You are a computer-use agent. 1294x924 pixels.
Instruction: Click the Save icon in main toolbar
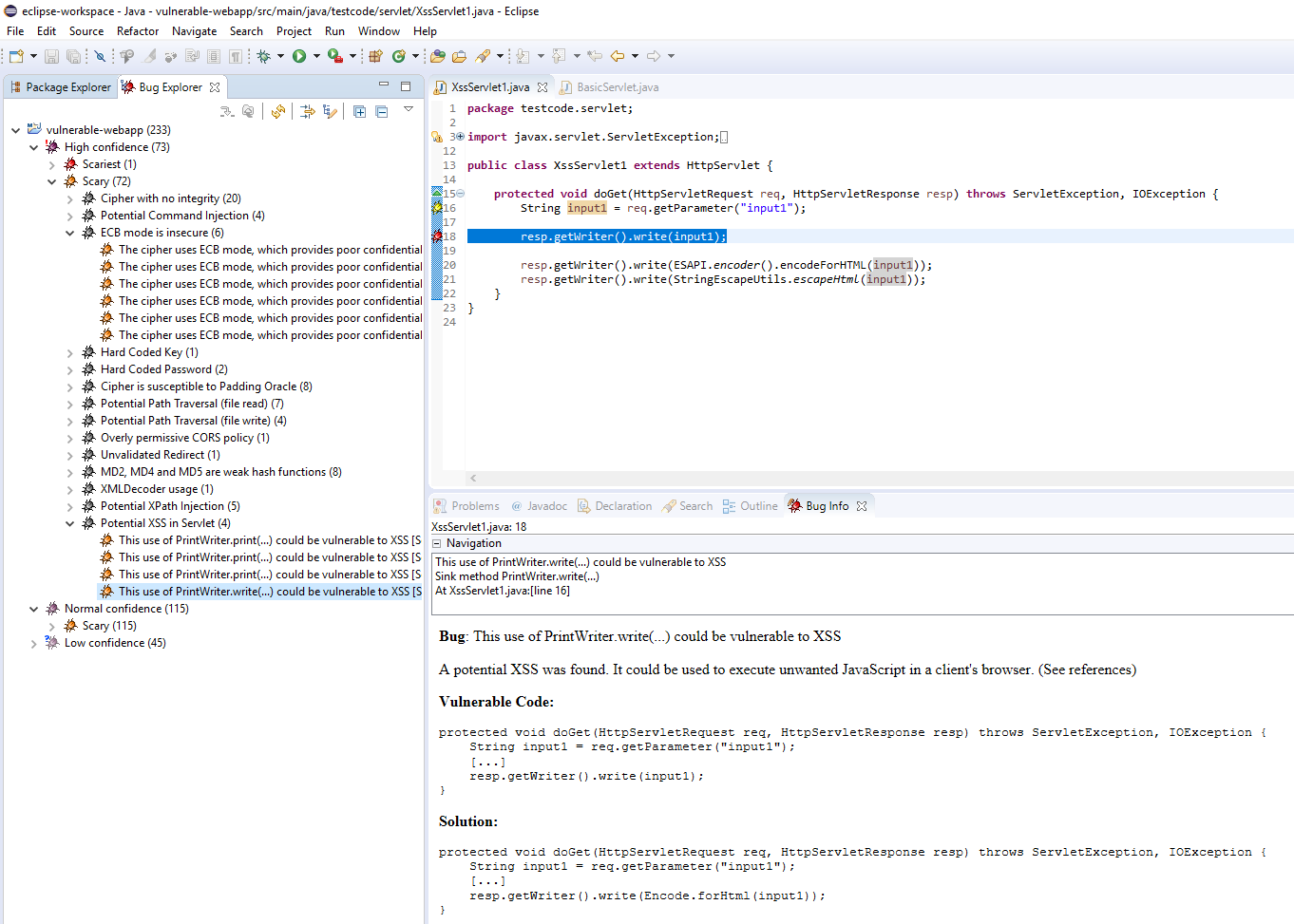[52, 56]
